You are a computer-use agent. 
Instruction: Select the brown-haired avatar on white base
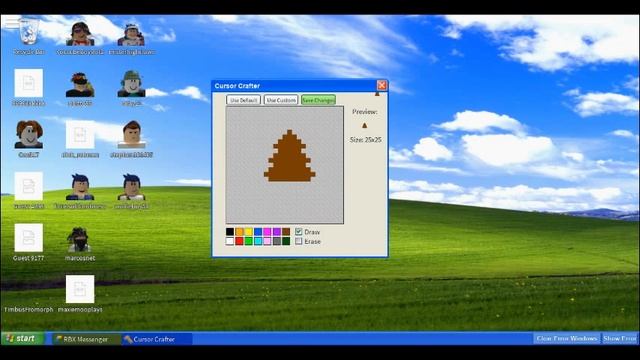131,134
